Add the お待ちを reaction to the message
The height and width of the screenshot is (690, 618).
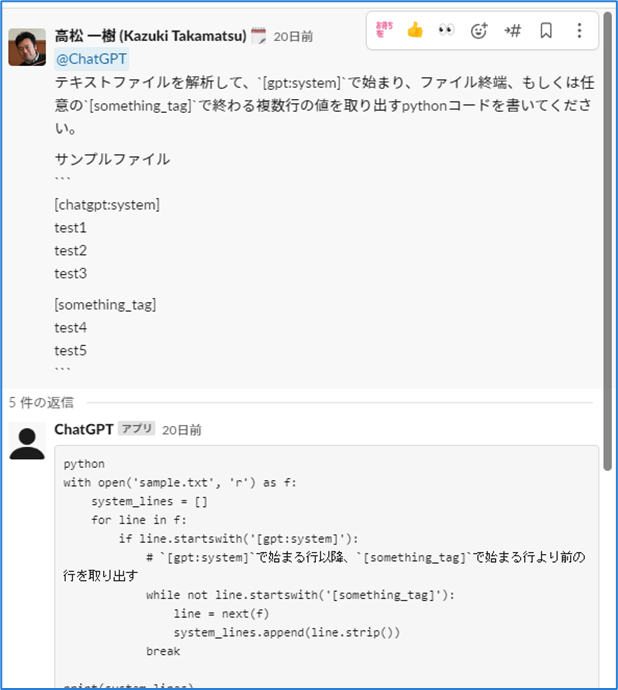pos(384,30)
